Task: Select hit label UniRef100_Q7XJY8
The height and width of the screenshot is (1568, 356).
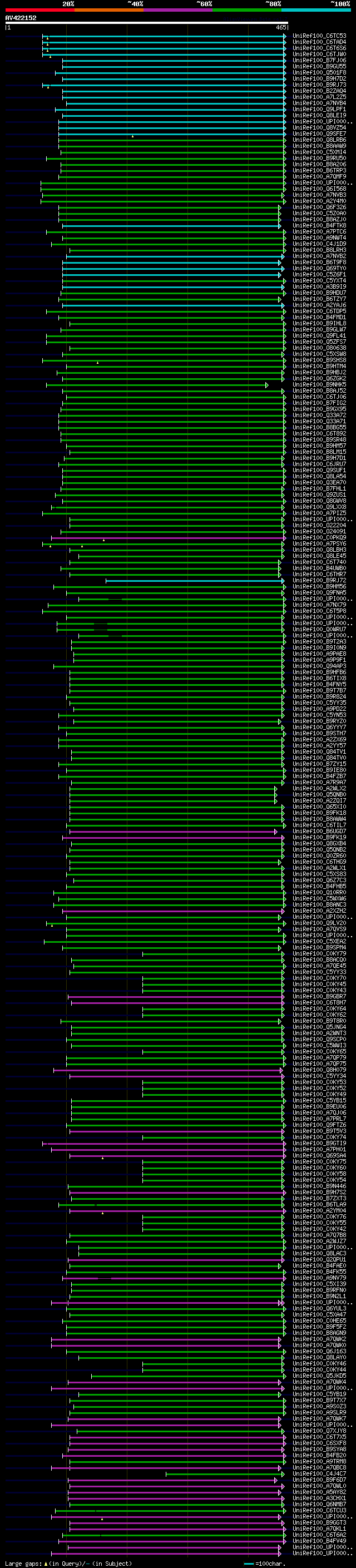Action: [319, 1431]
